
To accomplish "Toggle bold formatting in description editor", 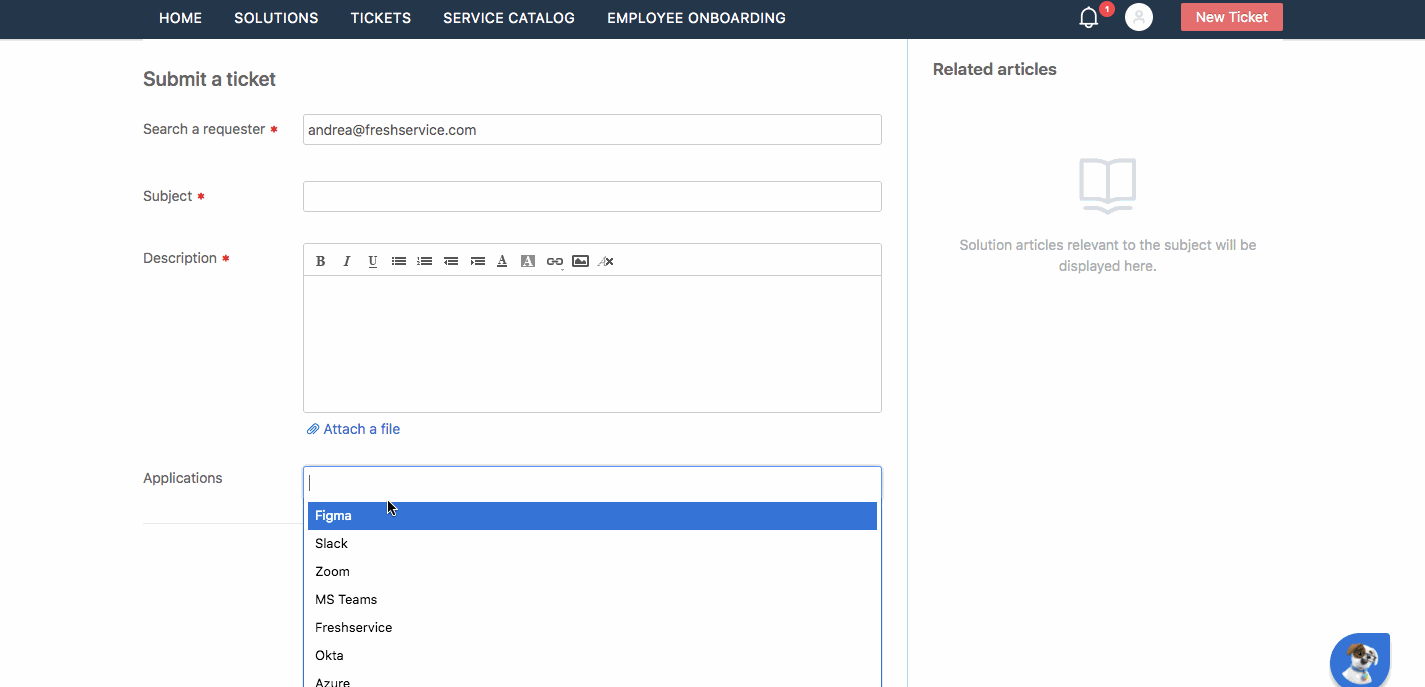I will (x=321, y=261).
